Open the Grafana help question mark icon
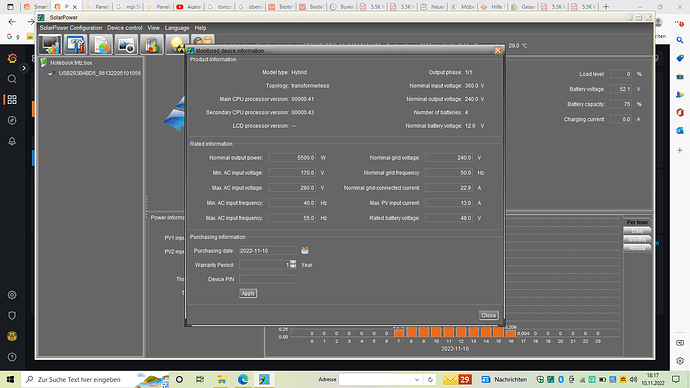 point(12,357)
